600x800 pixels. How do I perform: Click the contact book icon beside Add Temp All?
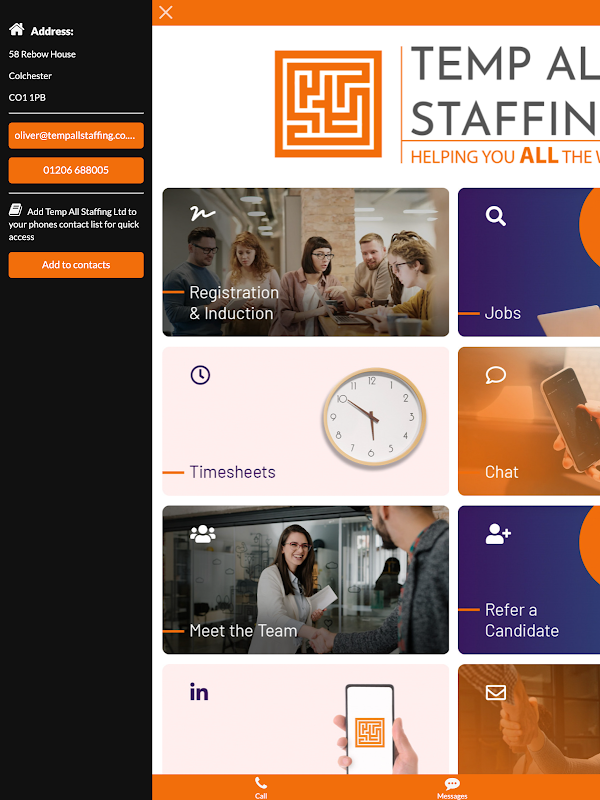[15, 210]
